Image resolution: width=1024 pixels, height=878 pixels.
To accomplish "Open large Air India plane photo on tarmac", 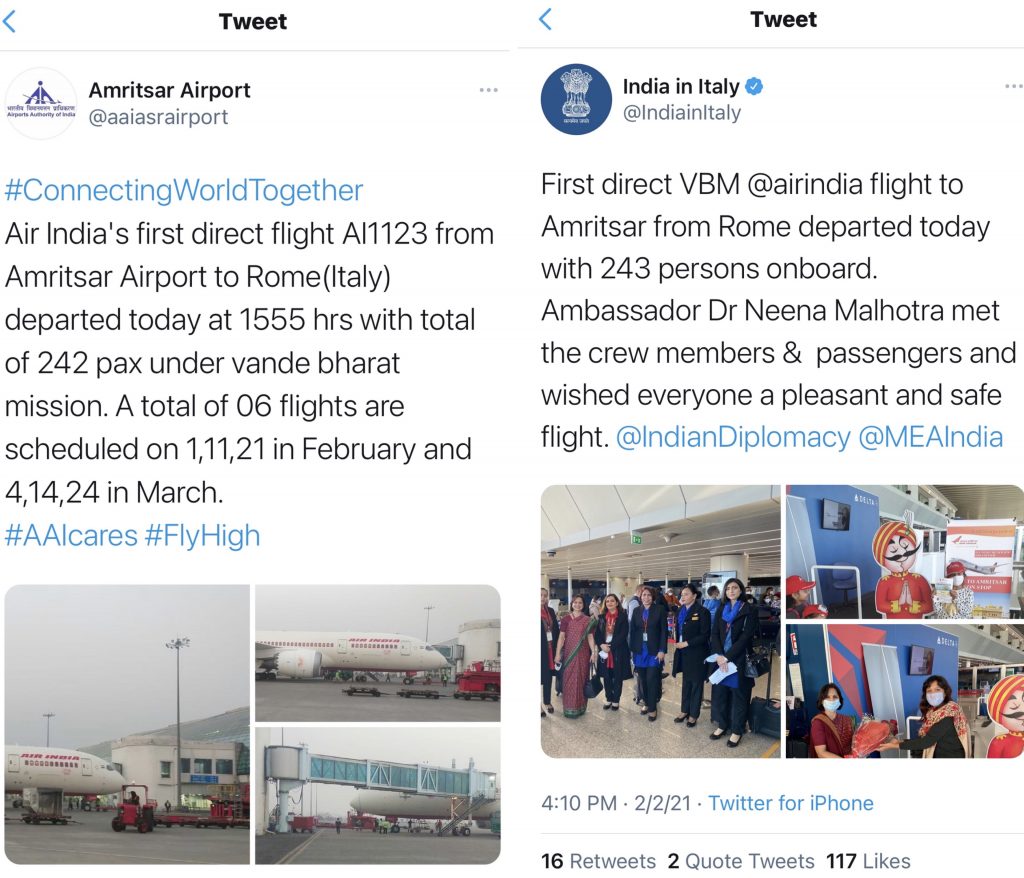I will click(x=126, y=724).
